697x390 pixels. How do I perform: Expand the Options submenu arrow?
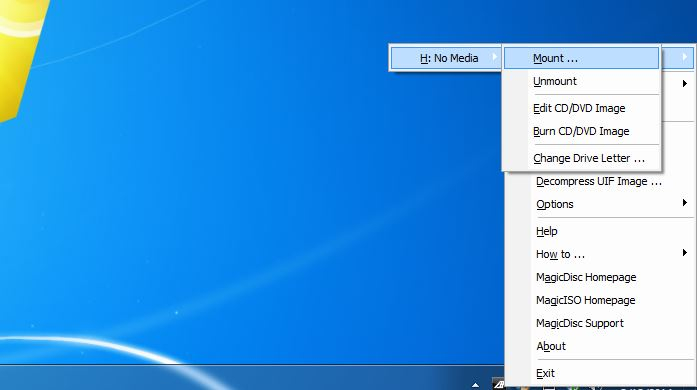click(x=685, y=203)
